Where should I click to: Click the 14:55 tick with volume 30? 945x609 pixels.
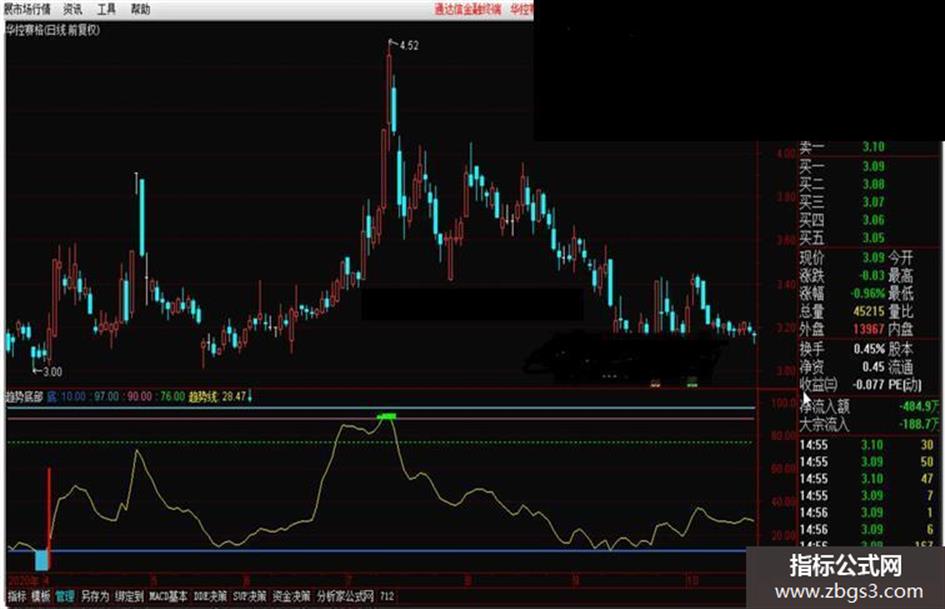click(x=866, y=445)
